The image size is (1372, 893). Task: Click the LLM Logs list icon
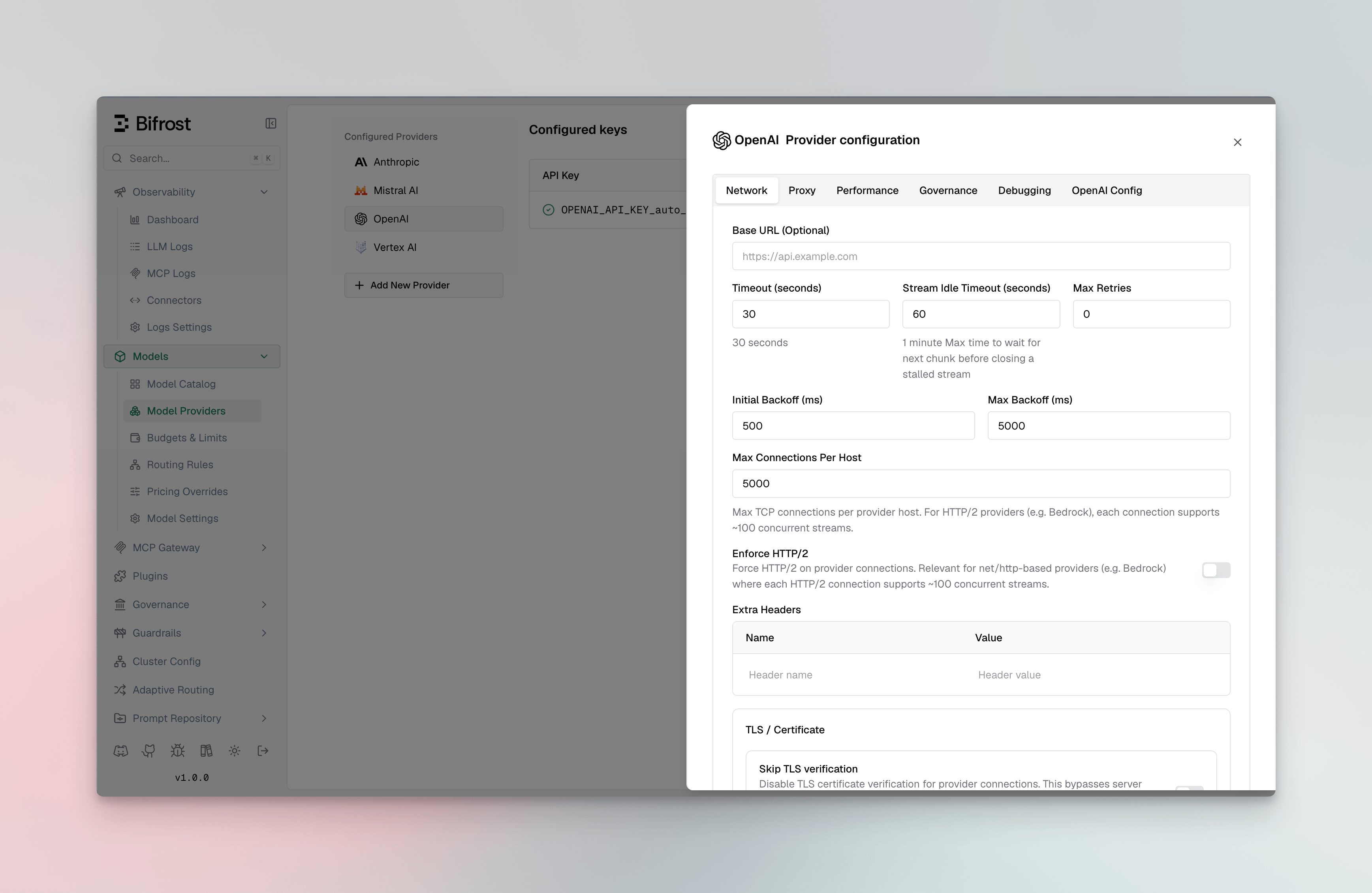[135, 247]
